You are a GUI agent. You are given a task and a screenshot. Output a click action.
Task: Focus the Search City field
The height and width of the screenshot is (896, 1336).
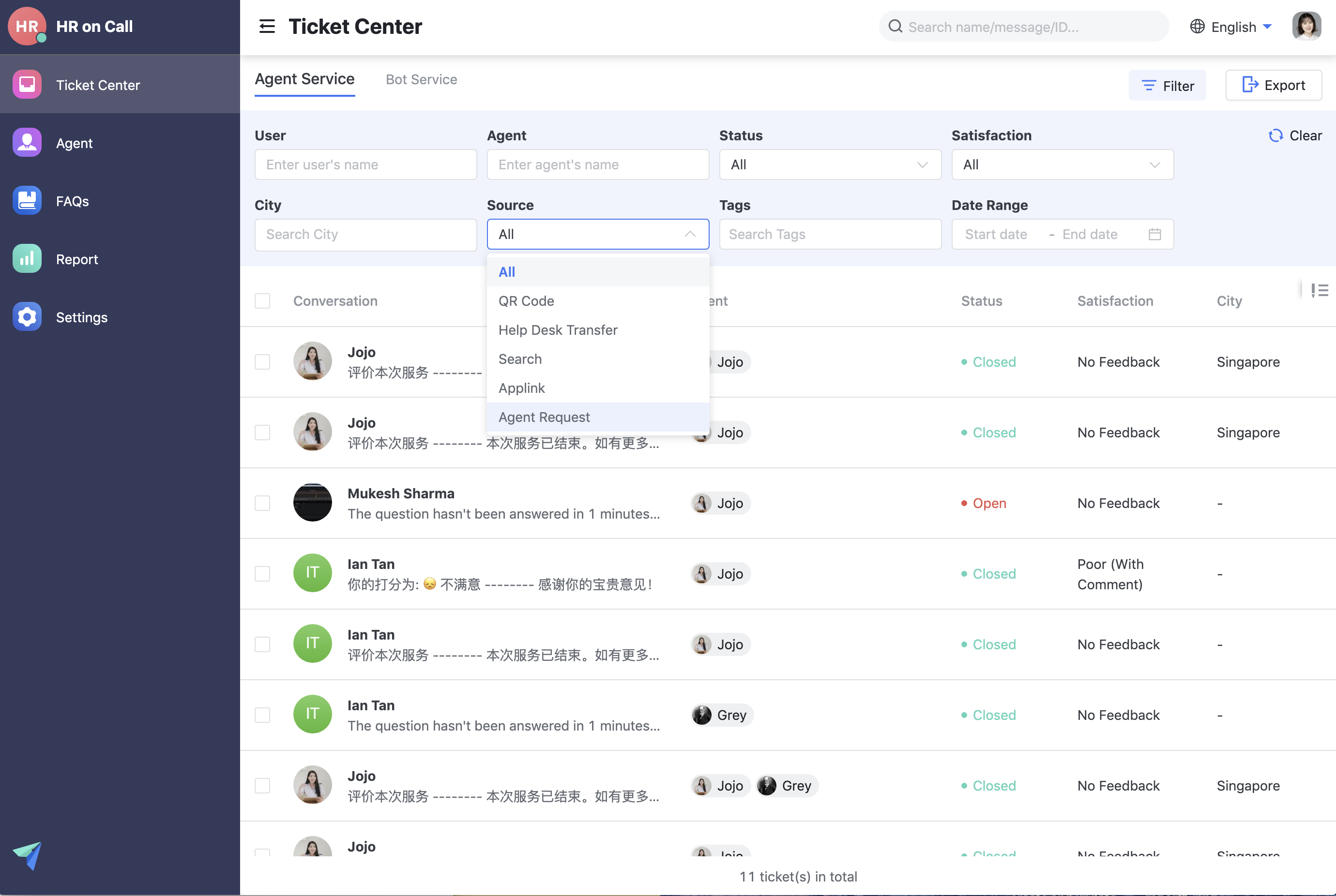tap(366, 234)
